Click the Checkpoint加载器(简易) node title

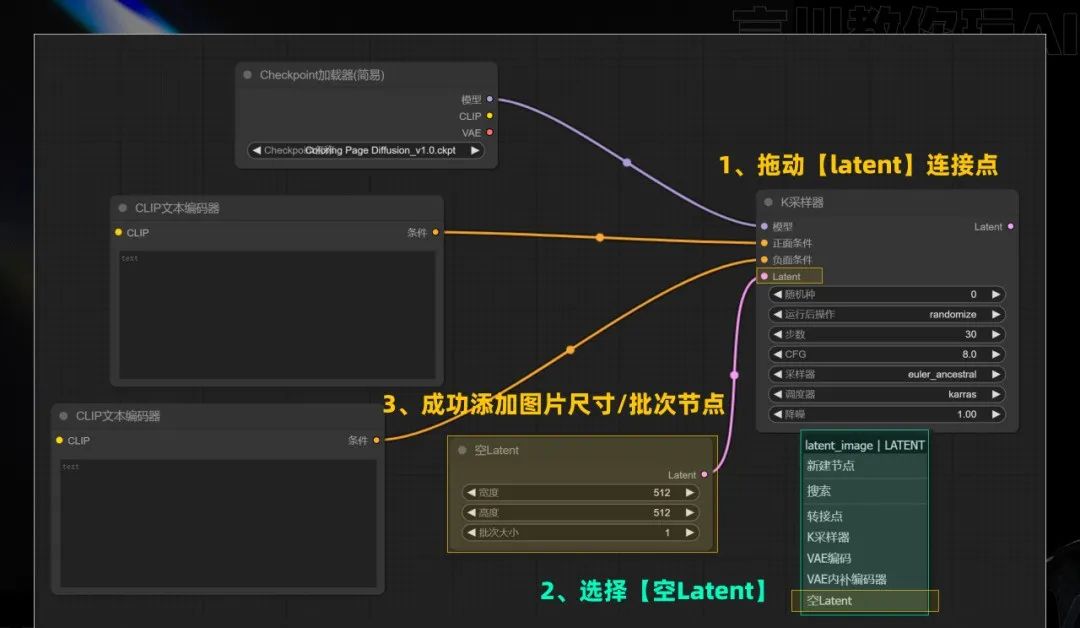click(x=322, y=74)
